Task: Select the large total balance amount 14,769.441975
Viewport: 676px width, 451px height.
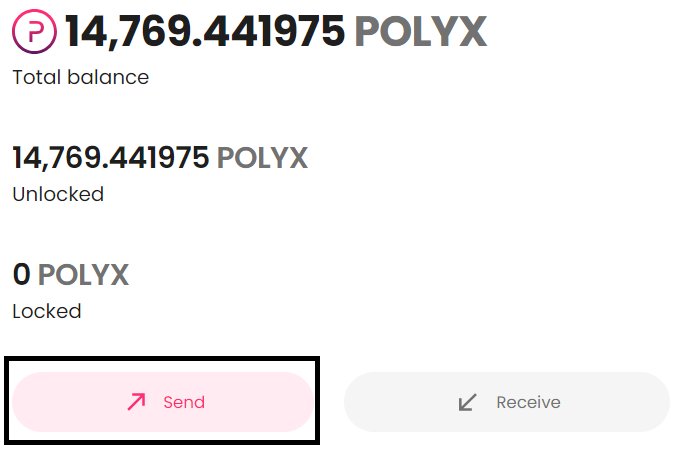Action: [204, 32]
